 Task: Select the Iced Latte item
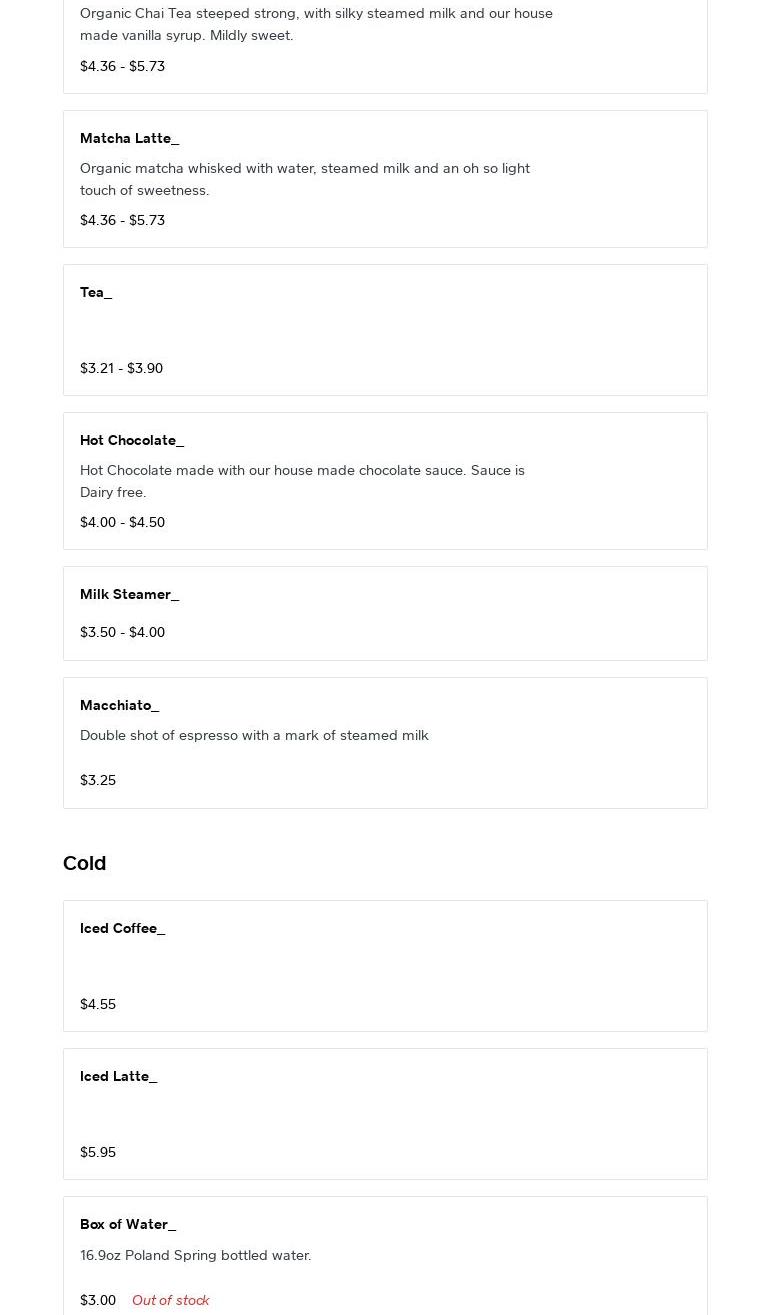(118, 1076)
